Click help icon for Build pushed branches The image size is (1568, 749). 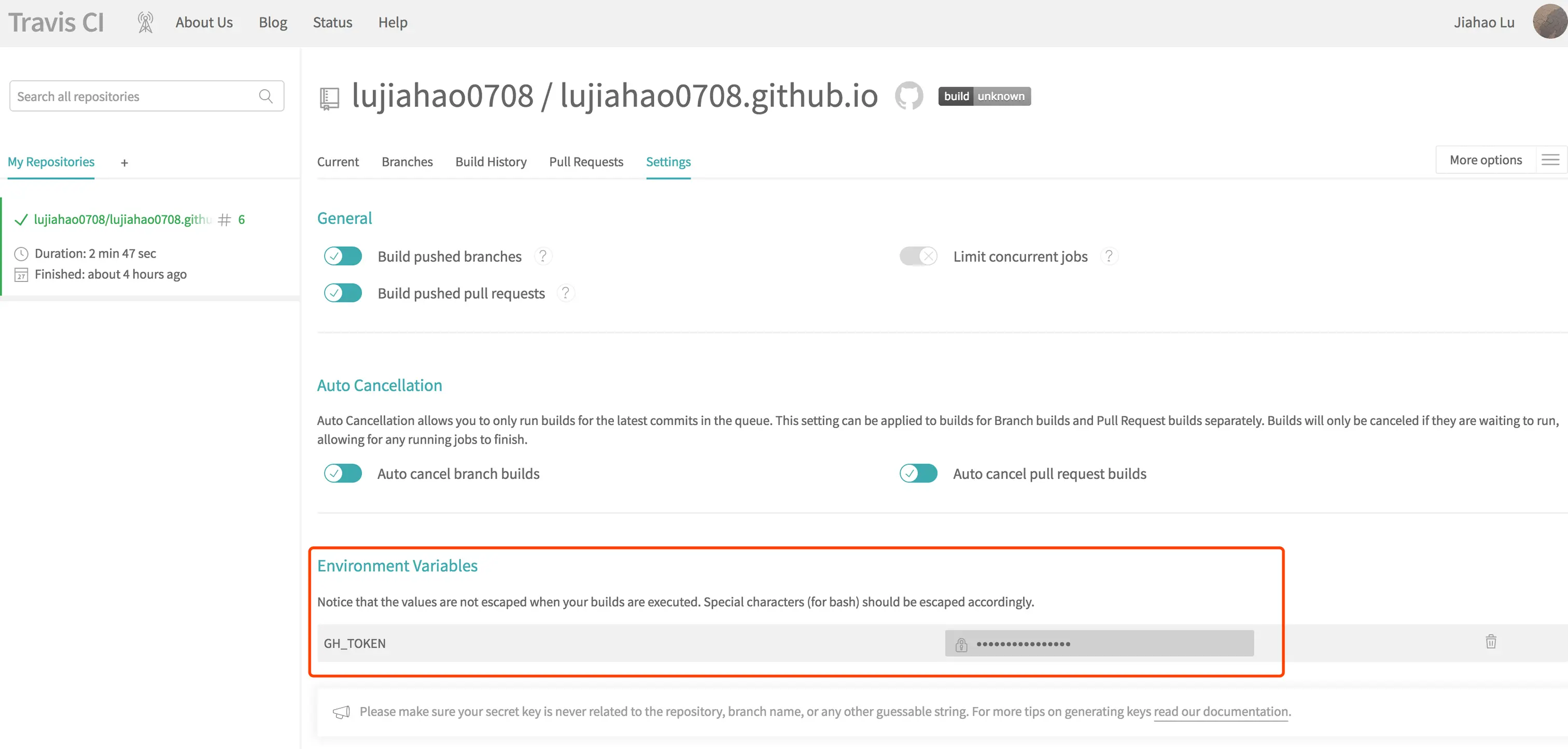[542, 256]
